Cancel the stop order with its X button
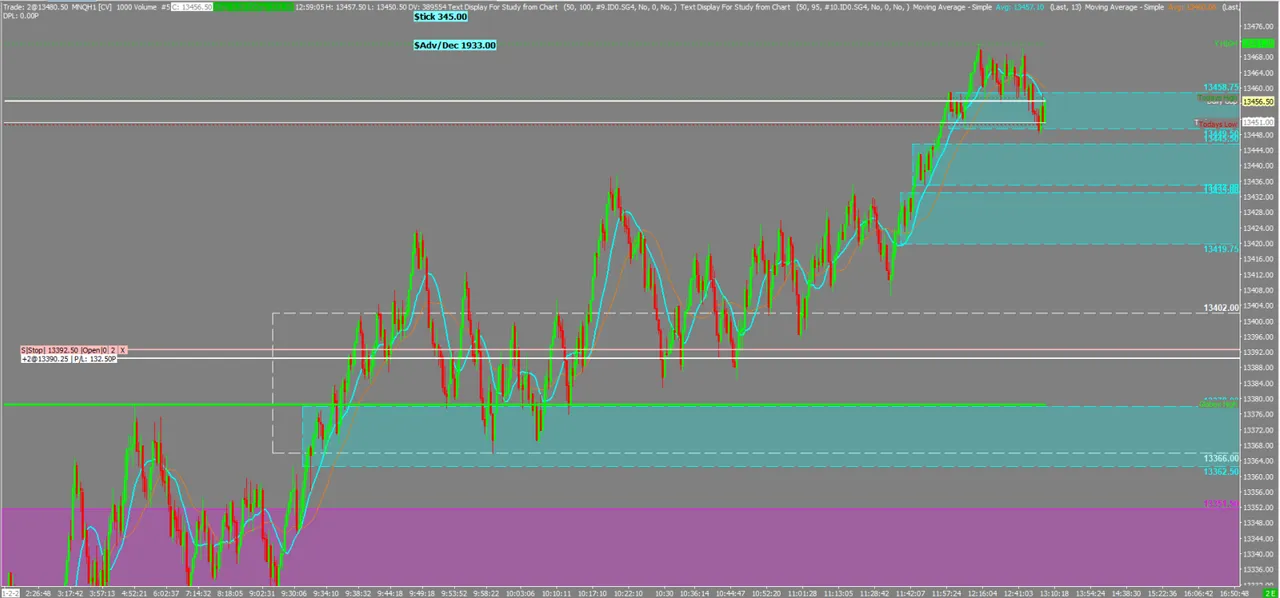This screenshot has height=598, width=1280. pos(123,350)
